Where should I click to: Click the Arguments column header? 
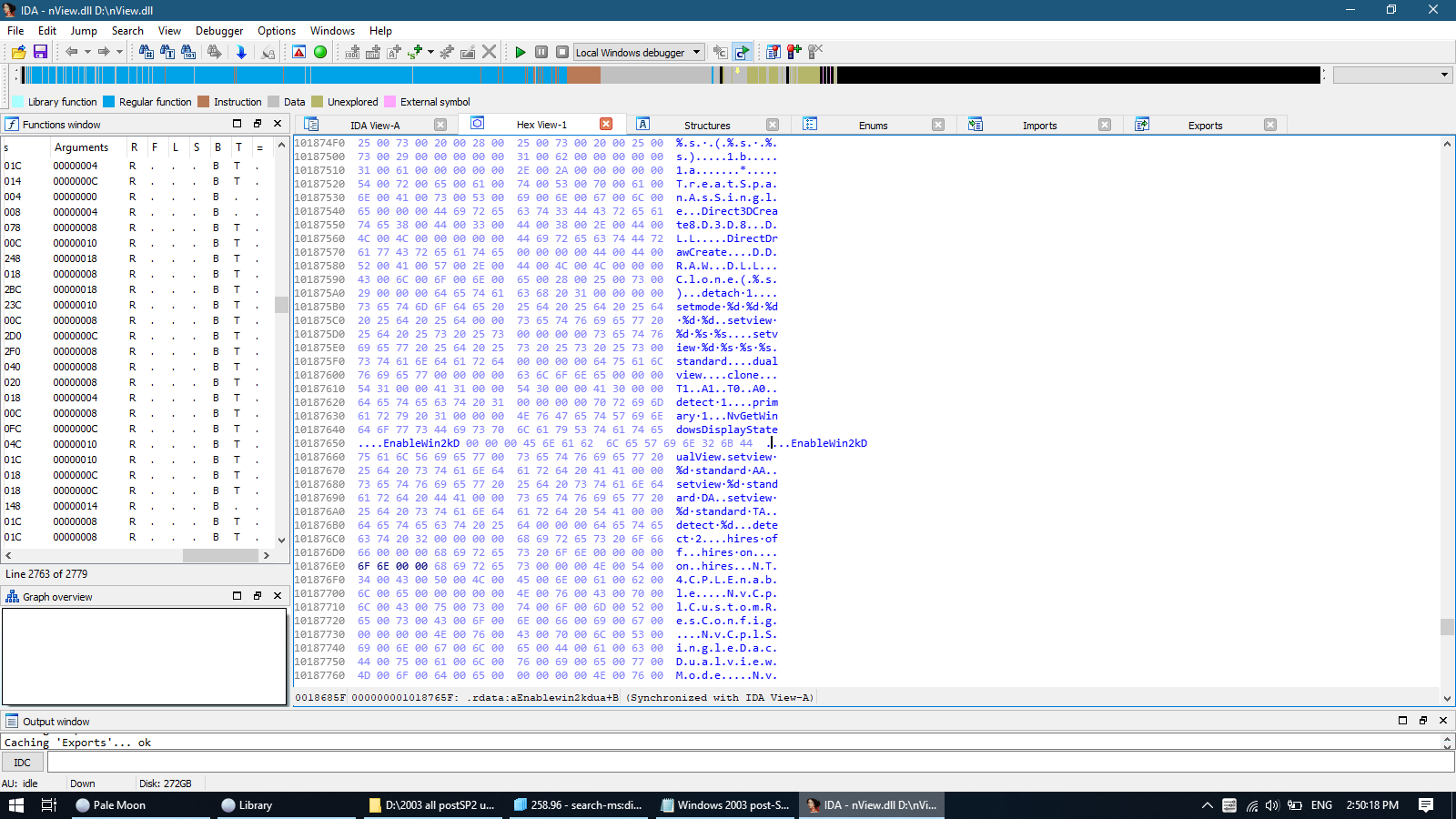coord(81,147)
